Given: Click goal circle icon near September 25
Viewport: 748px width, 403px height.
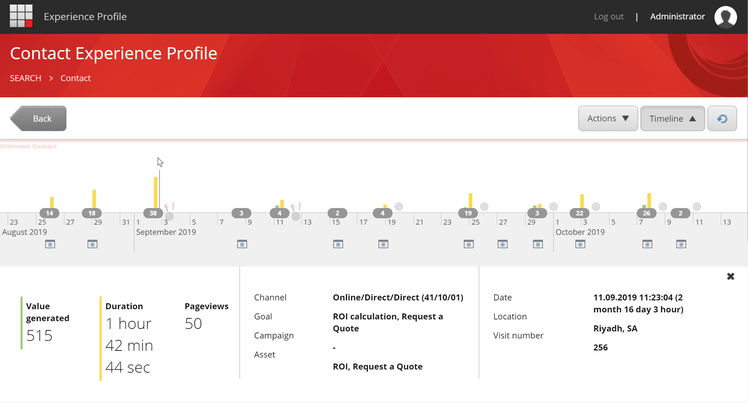Looking at the screenshot, I should pos(484,207).
